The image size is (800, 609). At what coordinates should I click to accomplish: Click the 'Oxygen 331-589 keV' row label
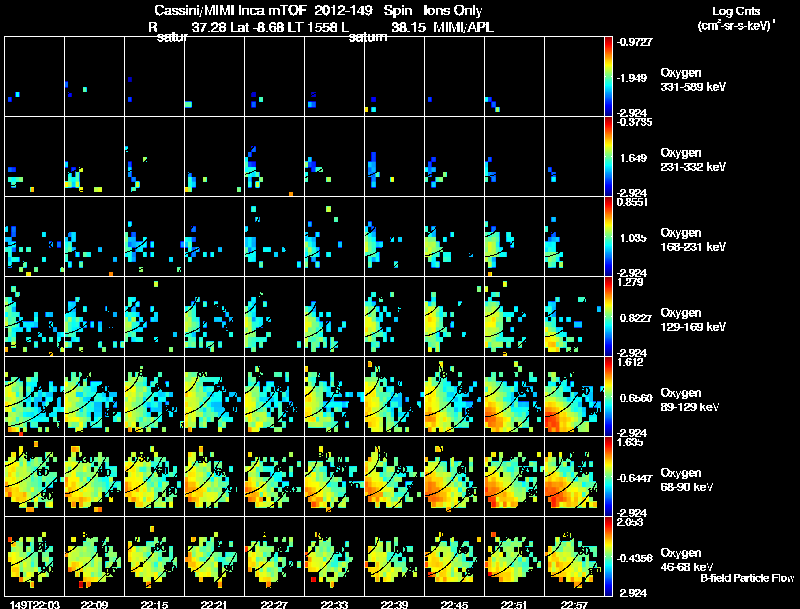click(693, 80)
